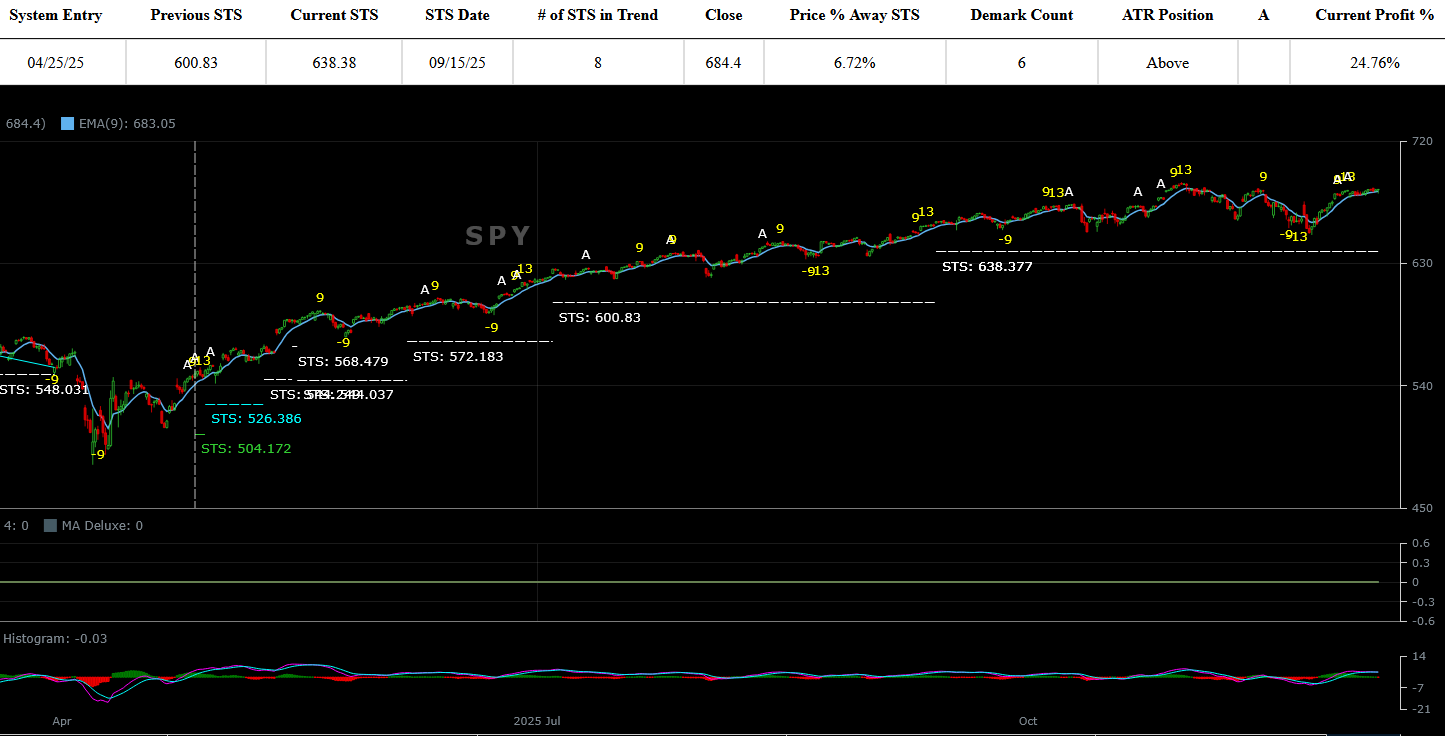Image resolution: width=1445 pixels, height=736 pixels.
Task: Select the Demark Count column header
Action: (1021, 15)
